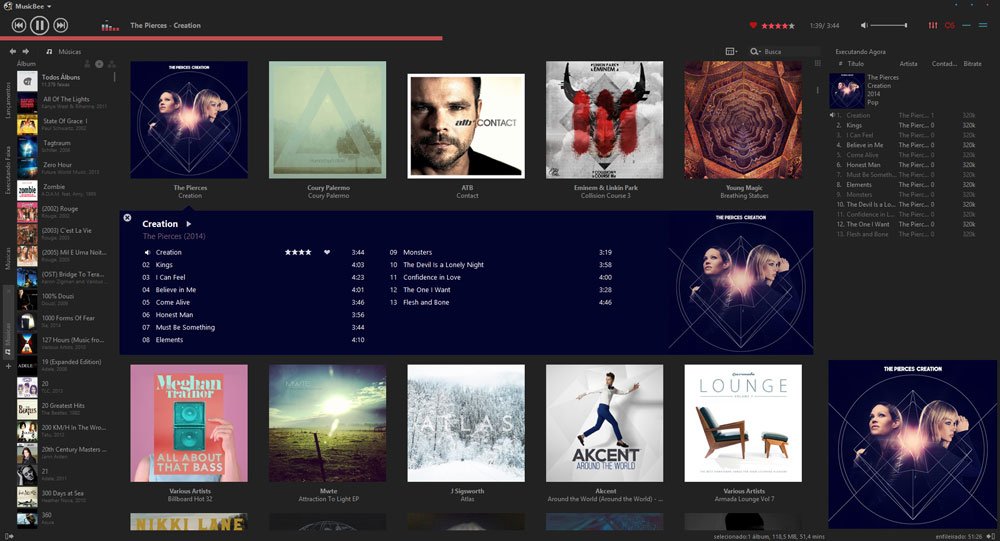
Task: Toggle the heart love icon in player bar
Action: pyautogui.click(x=753, y=26)
